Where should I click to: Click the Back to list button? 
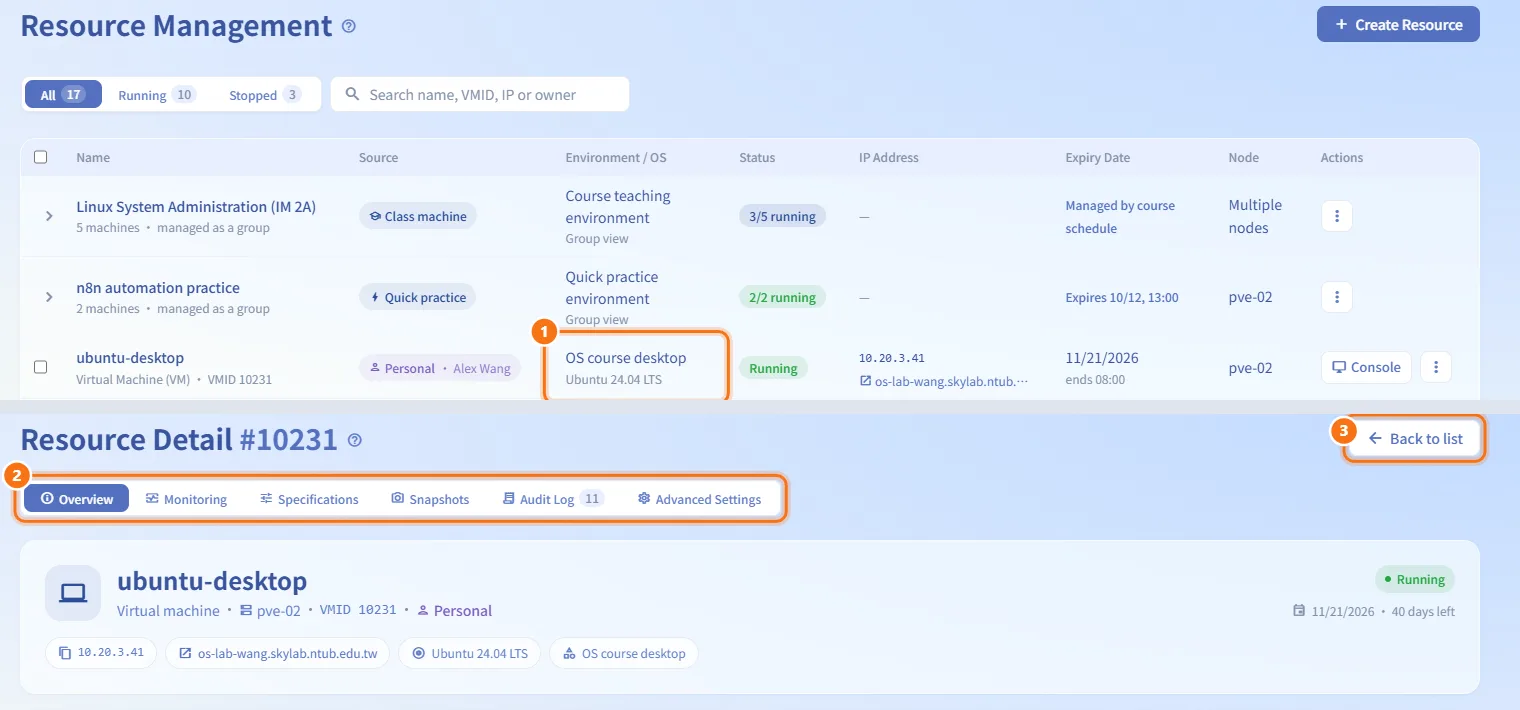click(x=1415, y=438)
